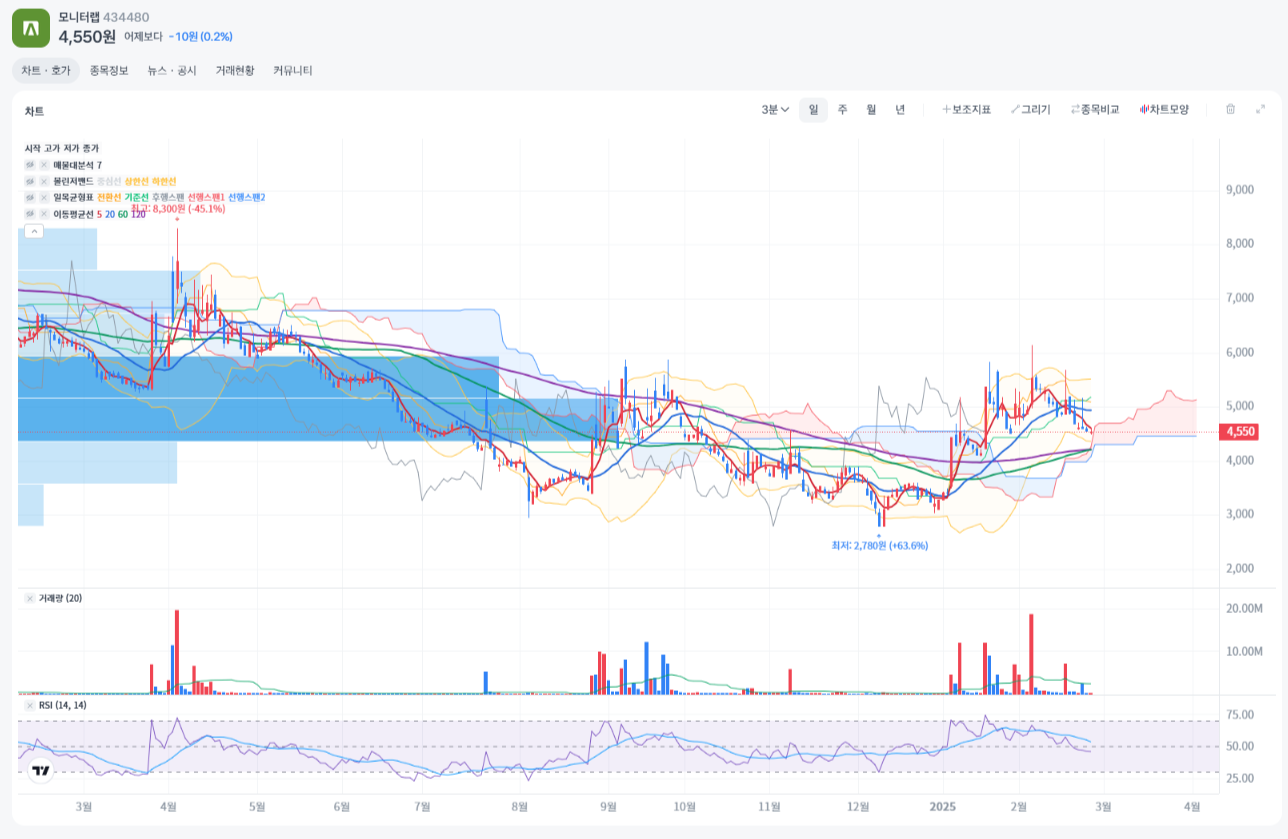This screenshot has height=839, width=1288.
Task: Switch to the 종목정보 tab
Action: tap(109, 71)
